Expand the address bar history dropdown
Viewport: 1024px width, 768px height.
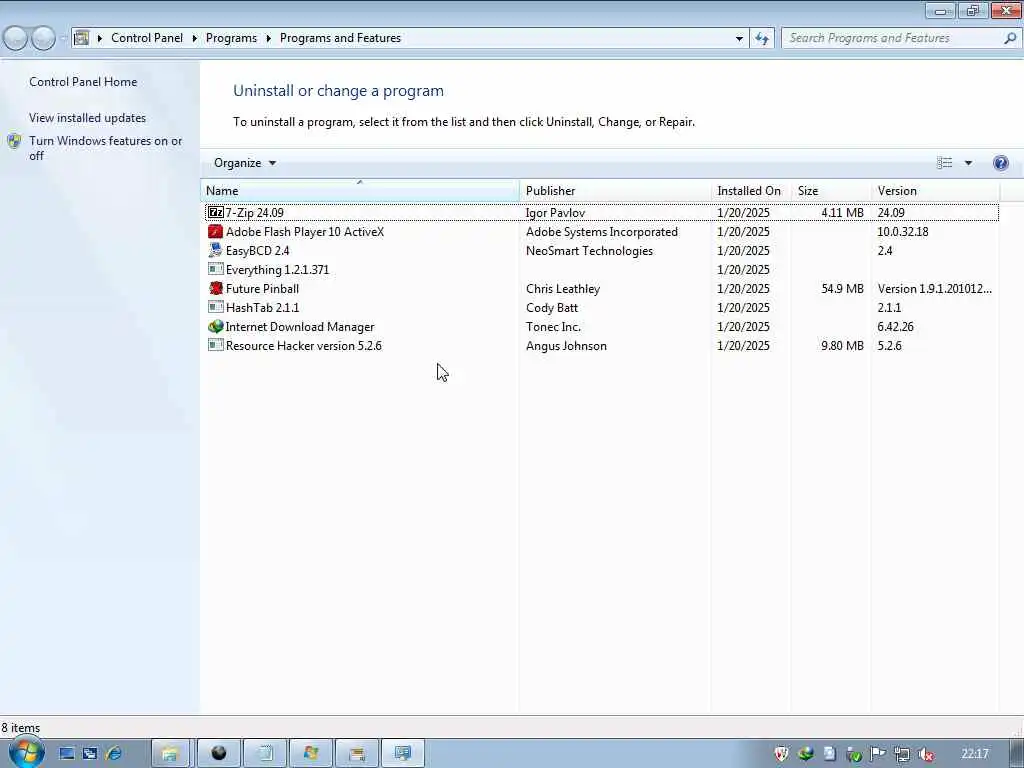(x=739, y=39)
